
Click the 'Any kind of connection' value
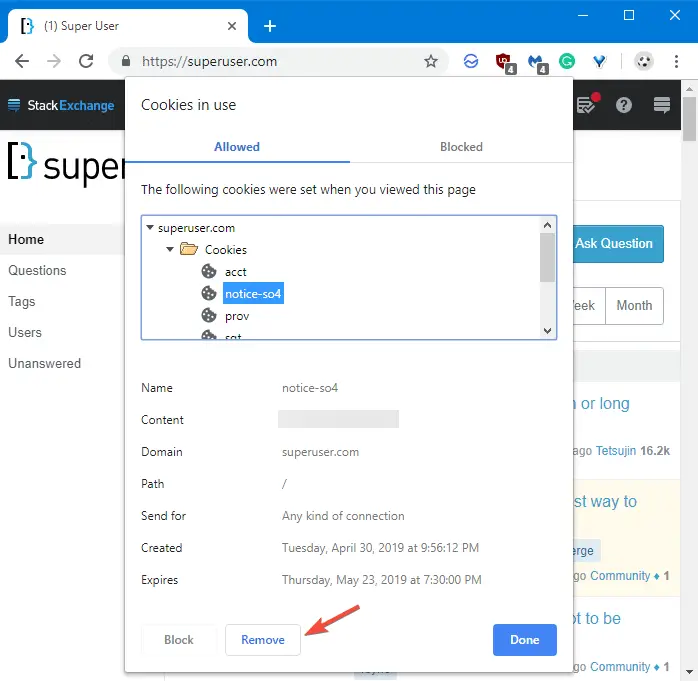pyautogui.click(x=343, y=515)
